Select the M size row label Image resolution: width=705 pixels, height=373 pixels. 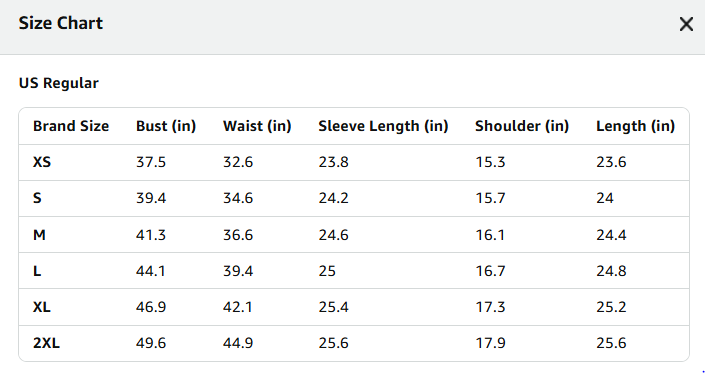click(x=39, y=235)
